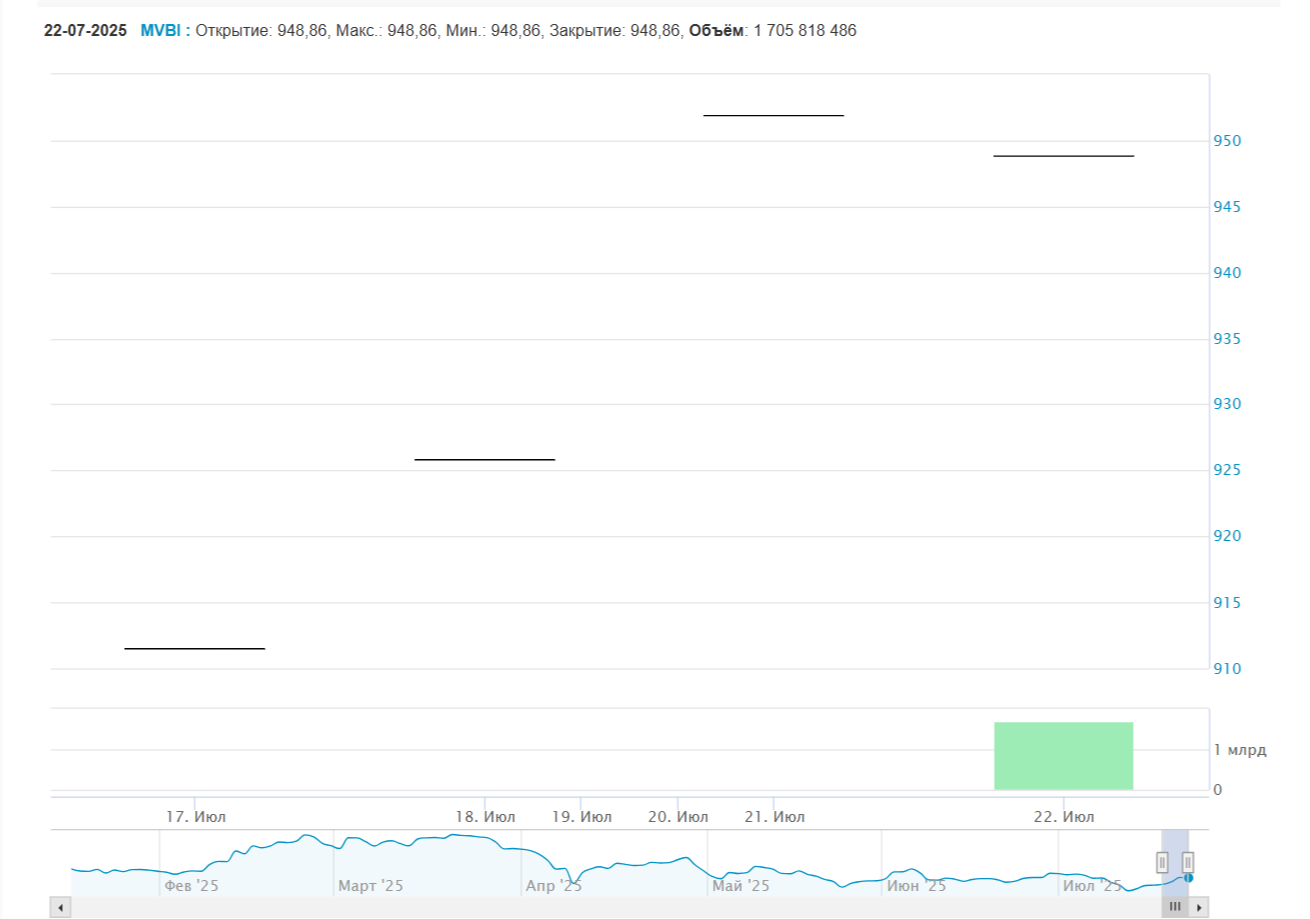Screen dimensions: 1310x919
Task: Click the 950 price axis label
Action: 1228,141
